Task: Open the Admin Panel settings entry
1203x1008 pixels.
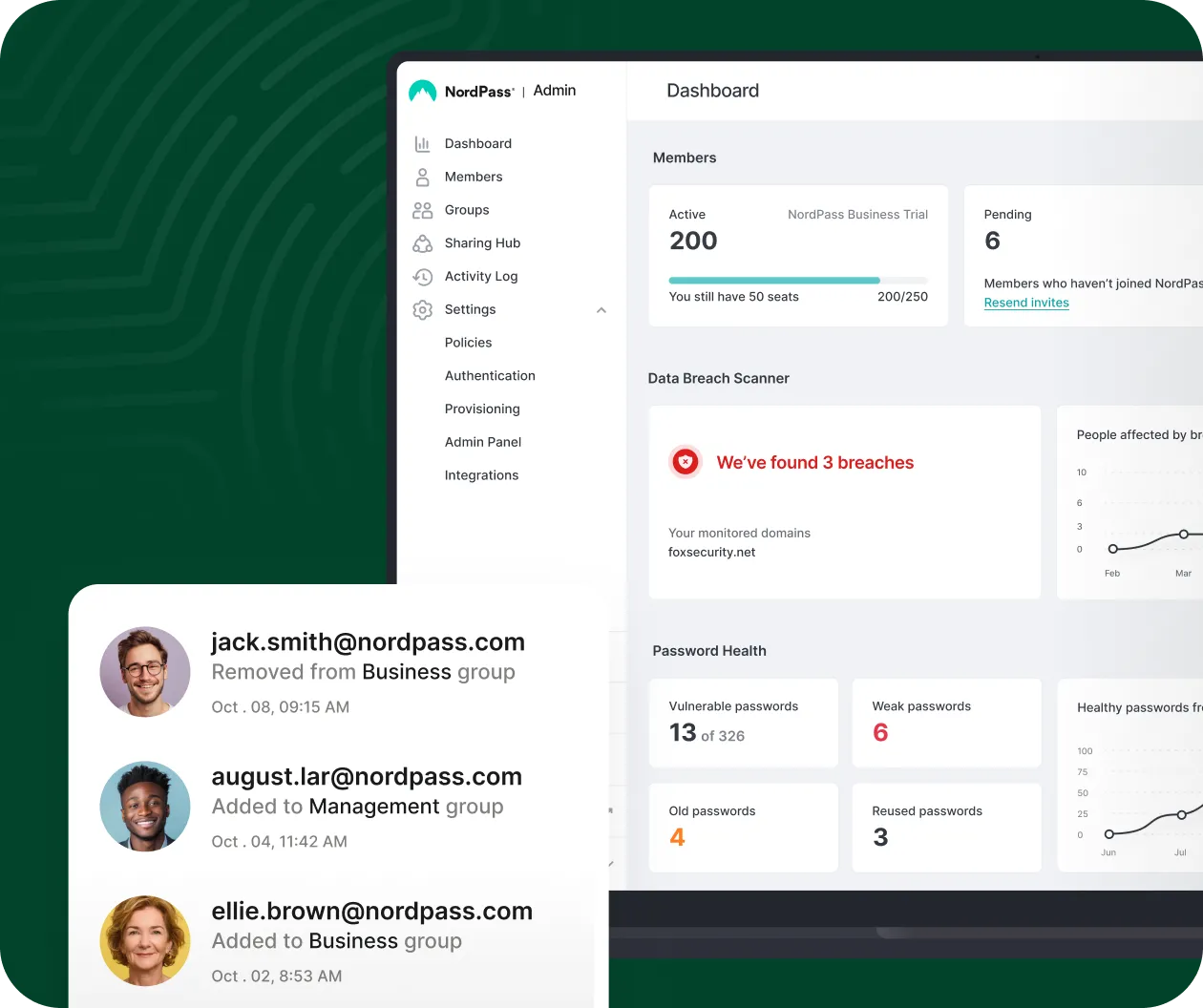Action: (x=483, y=442)
